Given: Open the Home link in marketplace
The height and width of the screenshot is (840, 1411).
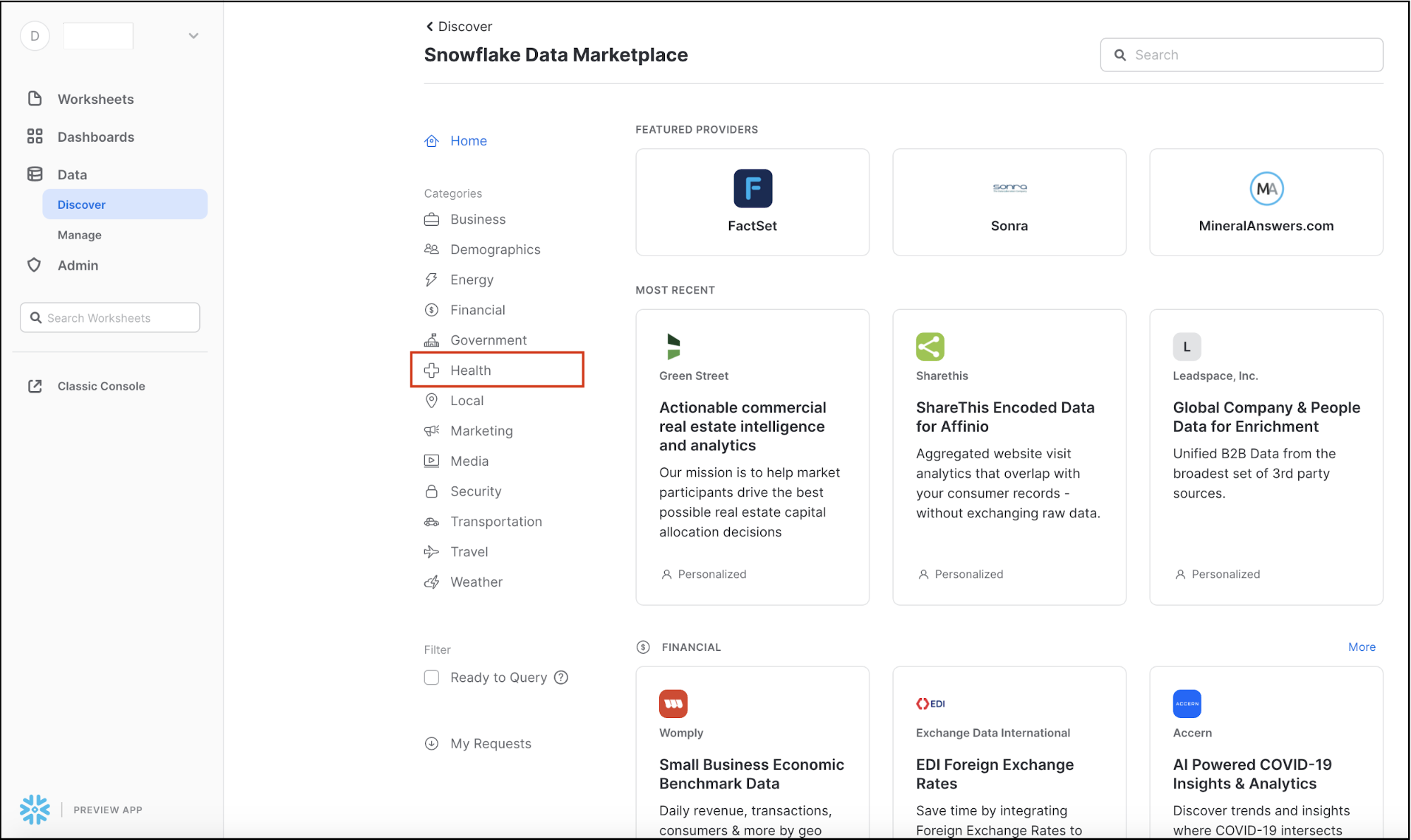Looking at the screenshot, I should point(468,140).
